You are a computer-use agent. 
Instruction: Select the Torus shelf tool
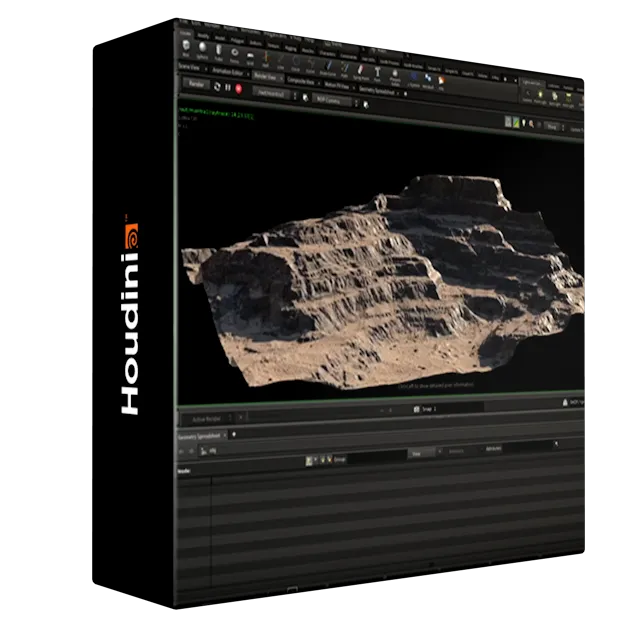235,55
